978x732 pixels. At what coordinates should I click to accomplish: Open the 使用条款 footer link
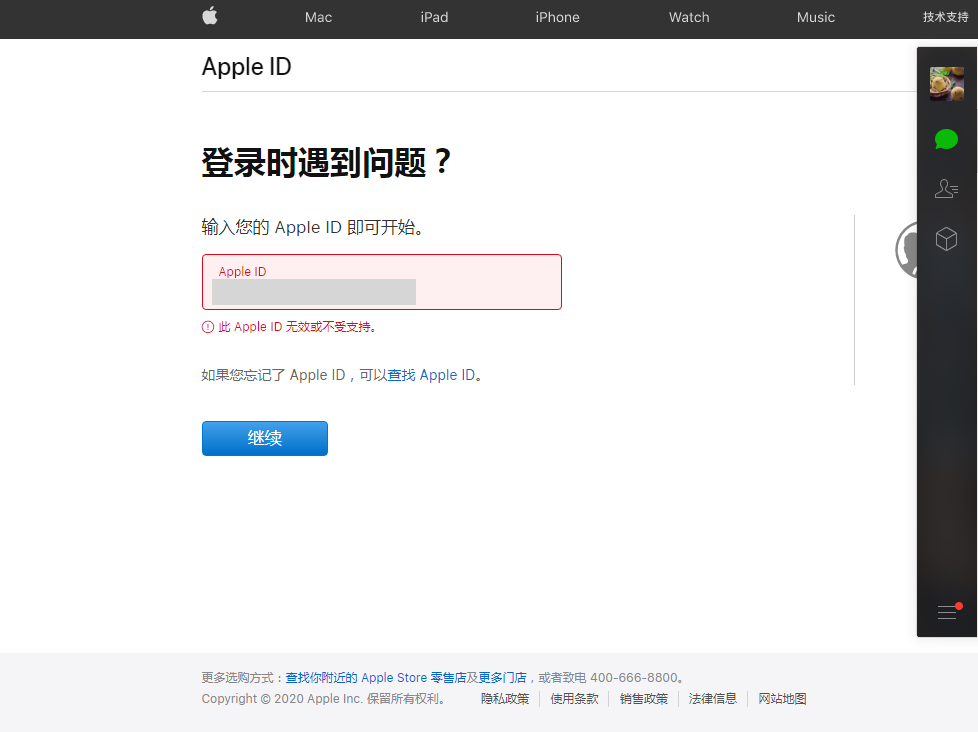574,699
